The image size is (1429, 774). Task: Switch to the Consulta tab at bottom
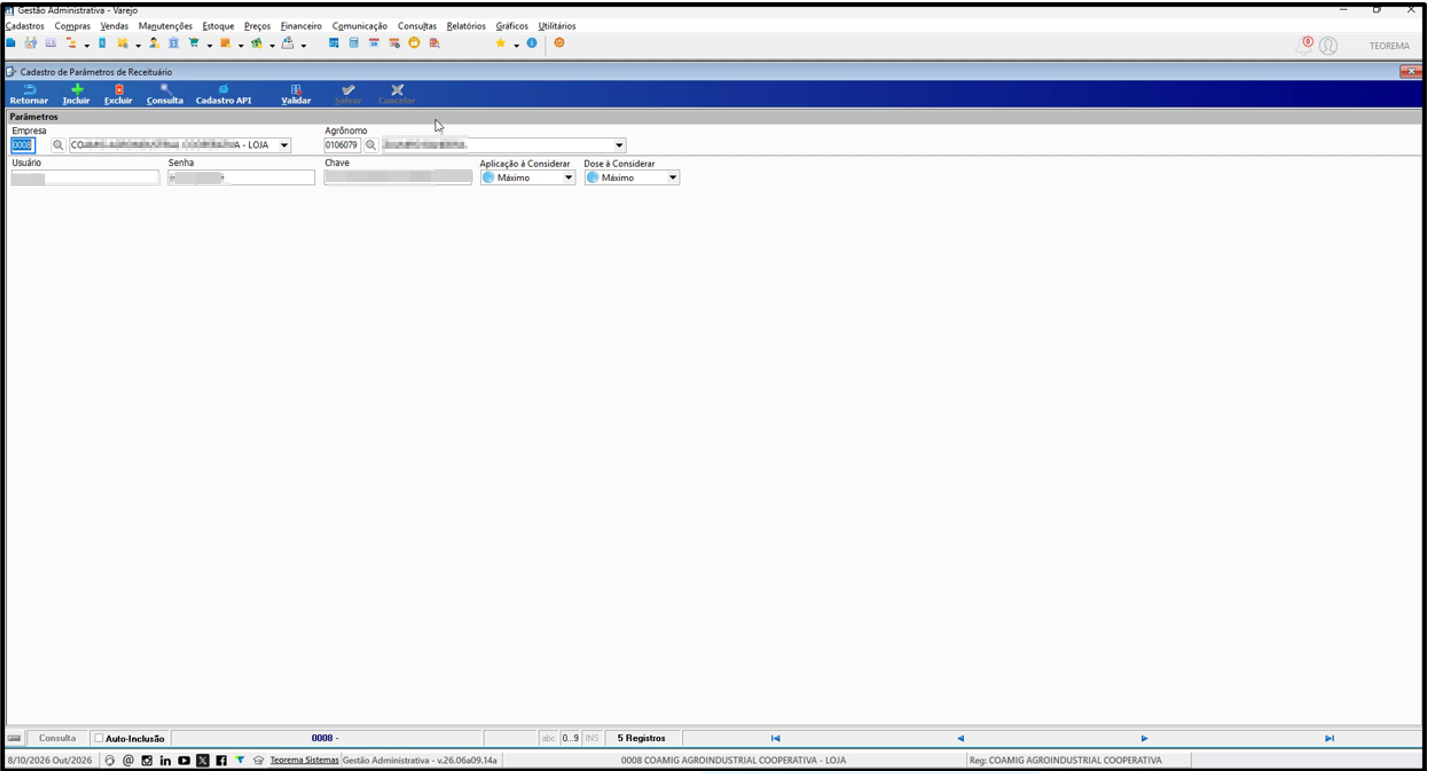point(57,739)
